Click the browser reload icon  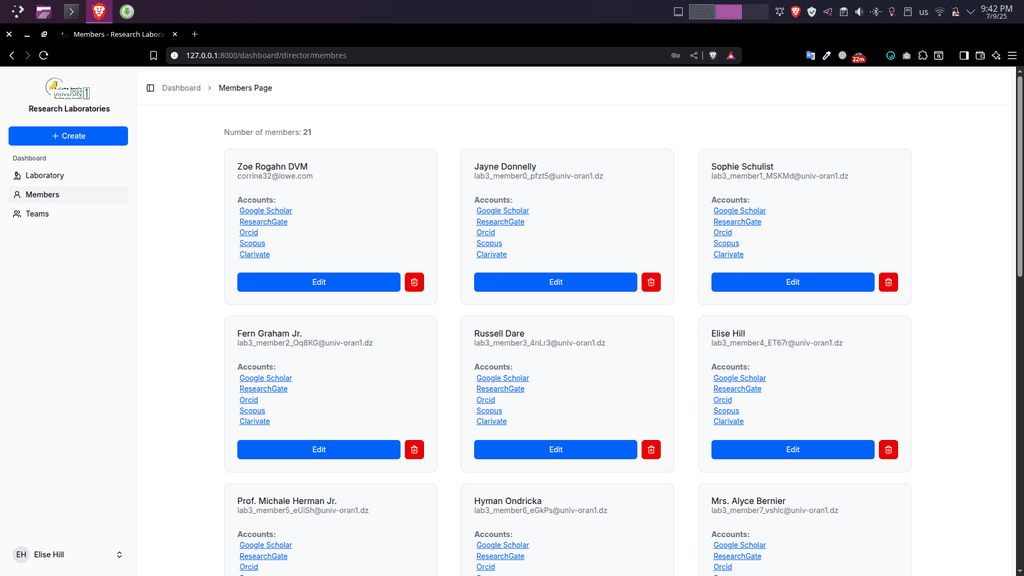point(43,56)
